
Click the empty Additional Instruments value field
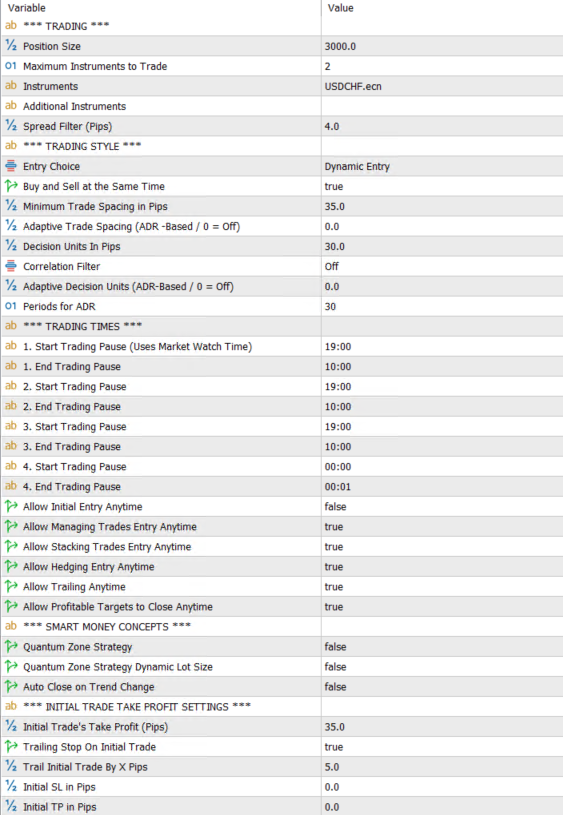[x=442, y=106]
